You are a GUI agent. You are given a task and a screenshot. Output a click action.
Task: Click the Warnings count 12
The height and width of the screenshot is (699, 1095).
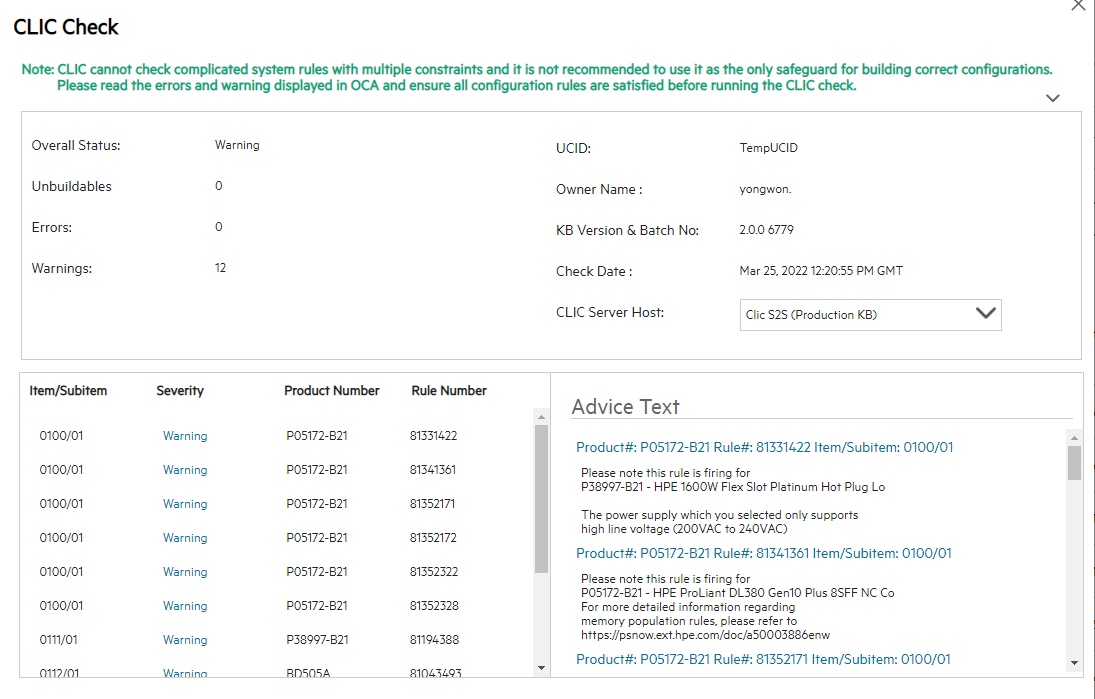[x=220, y=268]
